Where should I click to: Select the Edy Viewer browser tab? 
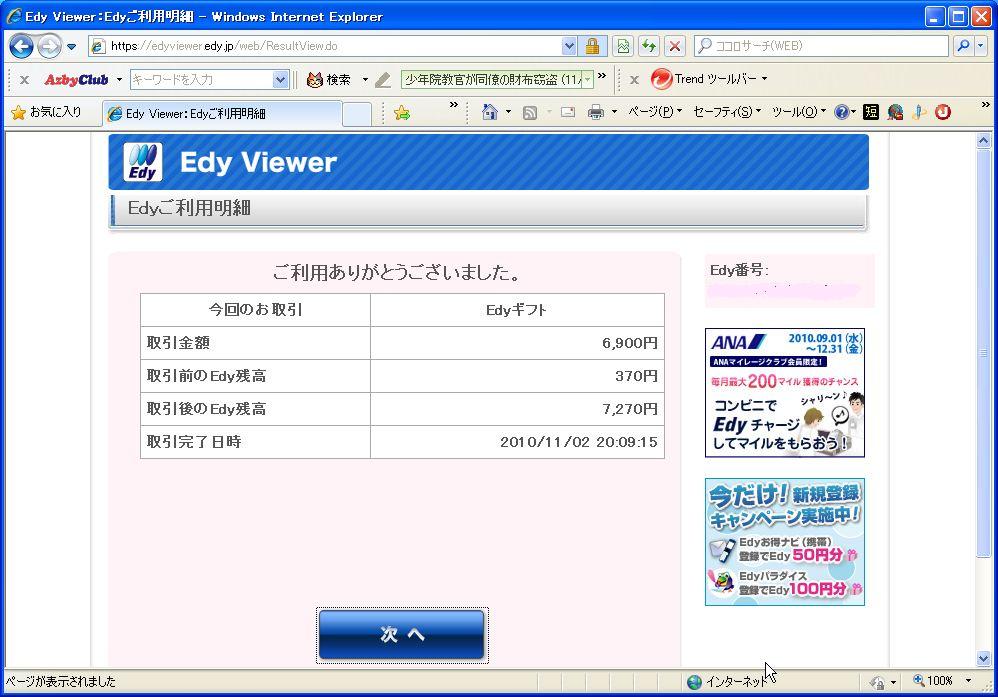(x=223, y=114)
